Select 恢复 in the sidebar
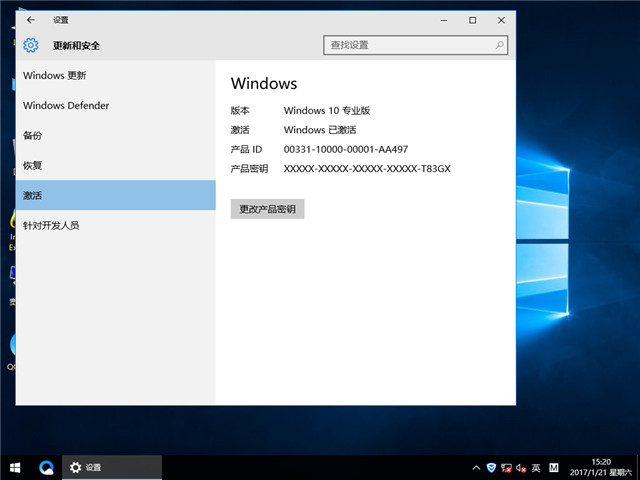The height and width of the screenshot is (480, 640). point(116,165)
